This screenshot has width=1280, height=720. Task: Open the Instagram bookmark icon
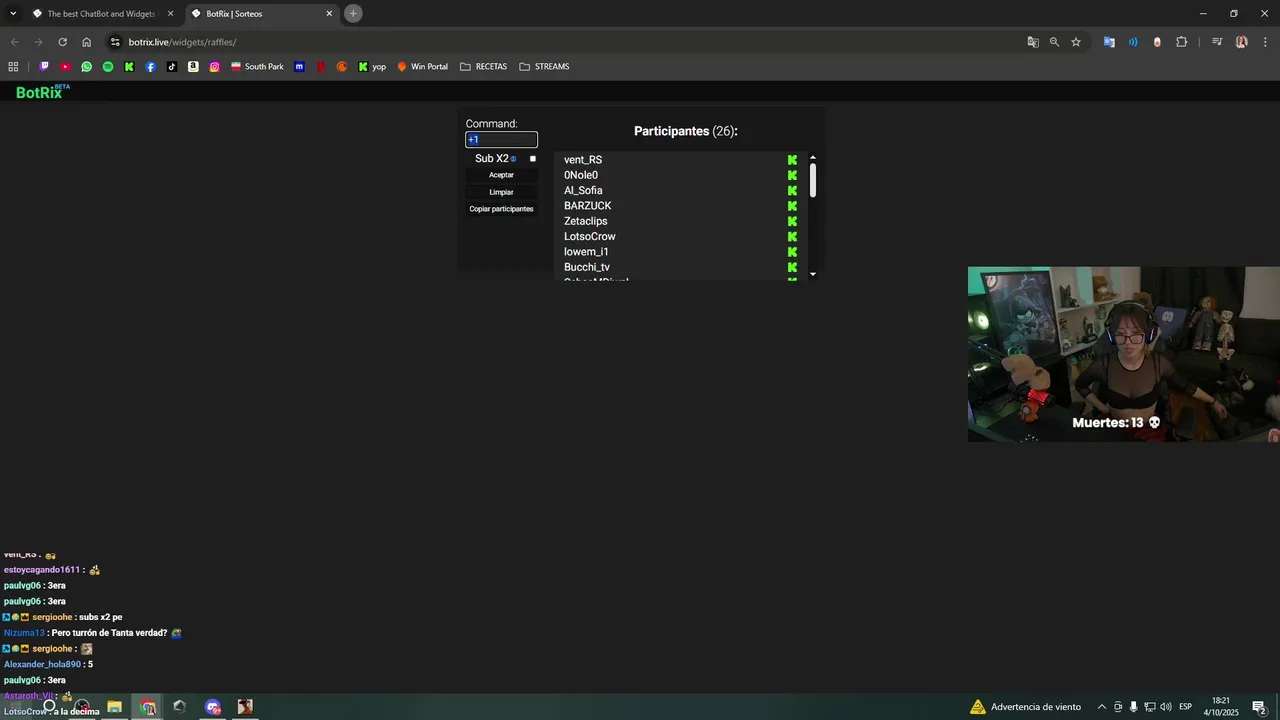[214, 67]
